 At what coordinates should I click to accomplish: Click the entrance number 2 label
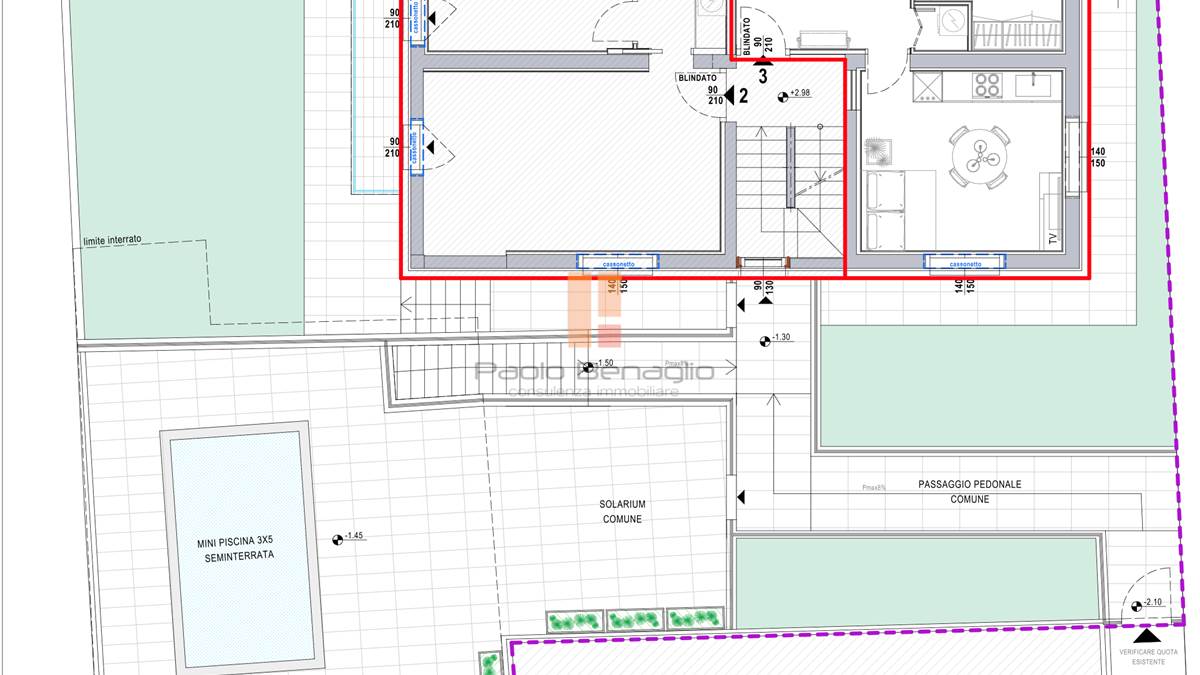tap(743, 96)
